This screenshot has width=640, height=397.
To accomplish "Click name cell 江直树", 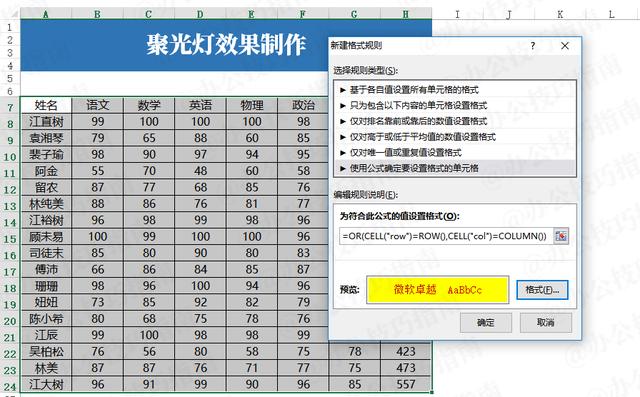I will point(46,122).
